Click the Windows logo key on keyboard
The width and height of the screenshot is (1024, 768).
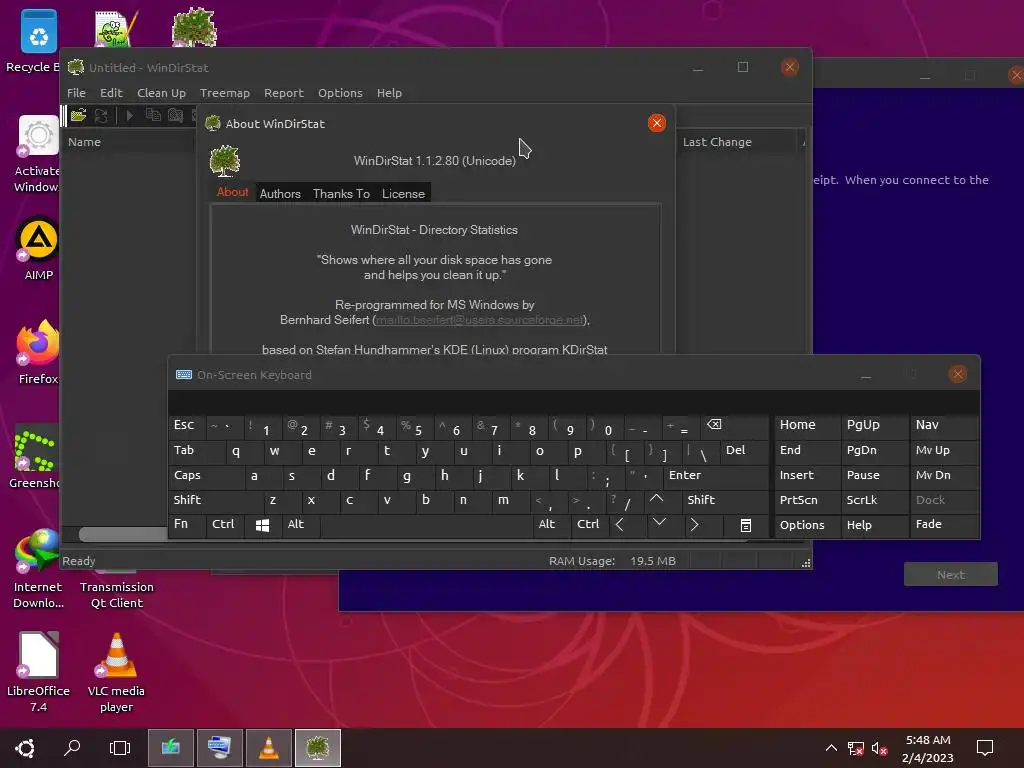click(263, 525)
